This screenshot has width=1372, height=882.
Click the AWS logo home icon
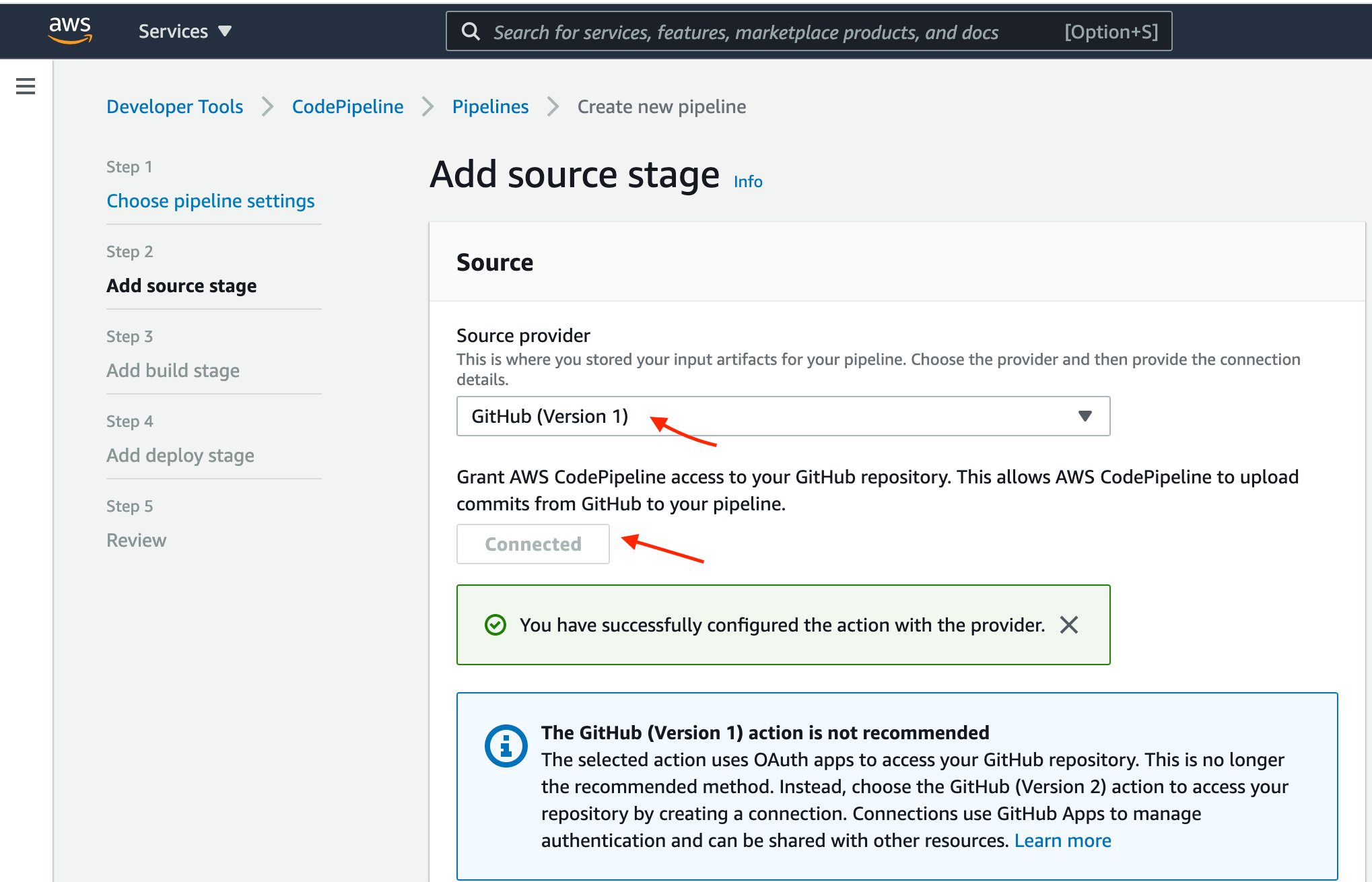point(70,30)
